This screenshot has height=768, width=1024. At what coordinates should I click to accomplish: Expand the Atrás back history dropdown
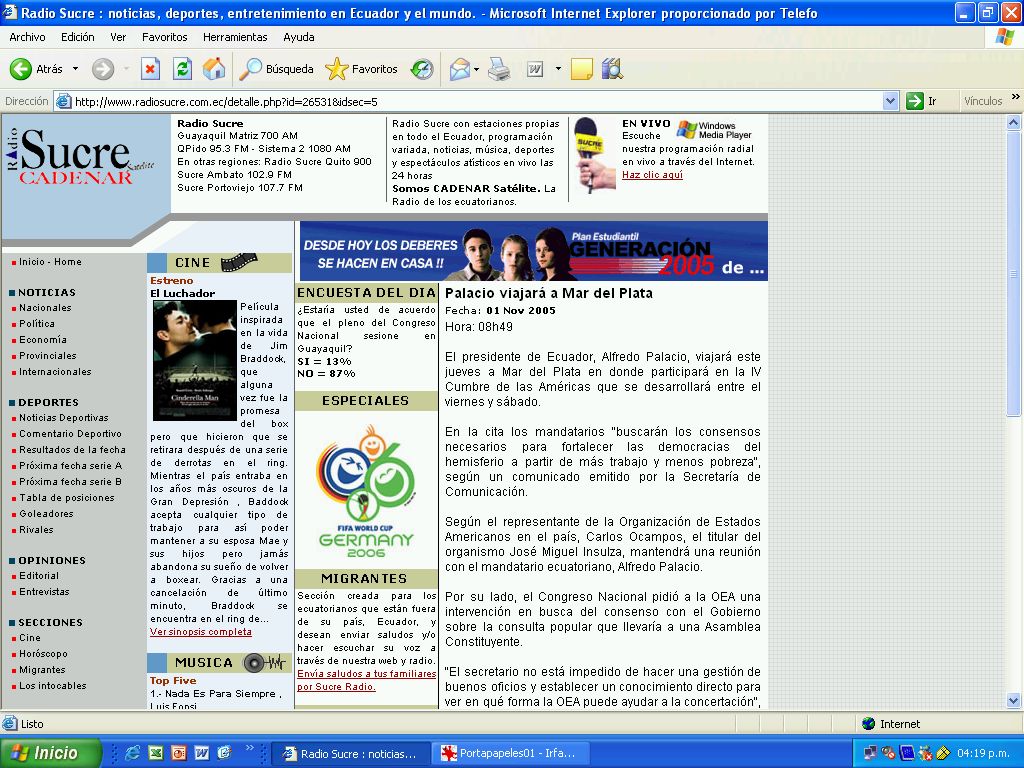tap(75, 69)
